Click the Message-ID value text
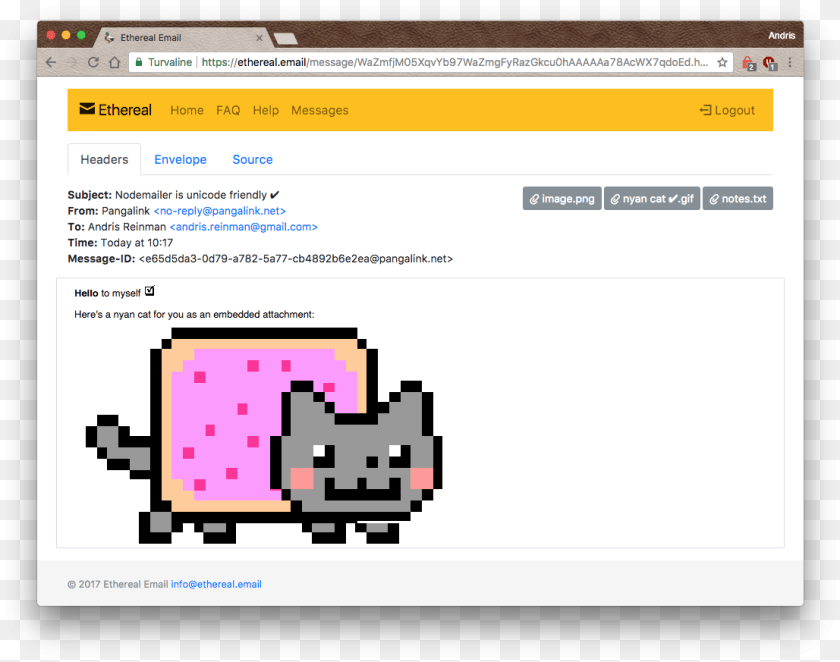Viewport: 840px width, 662px height. click(x=296, y=259)
